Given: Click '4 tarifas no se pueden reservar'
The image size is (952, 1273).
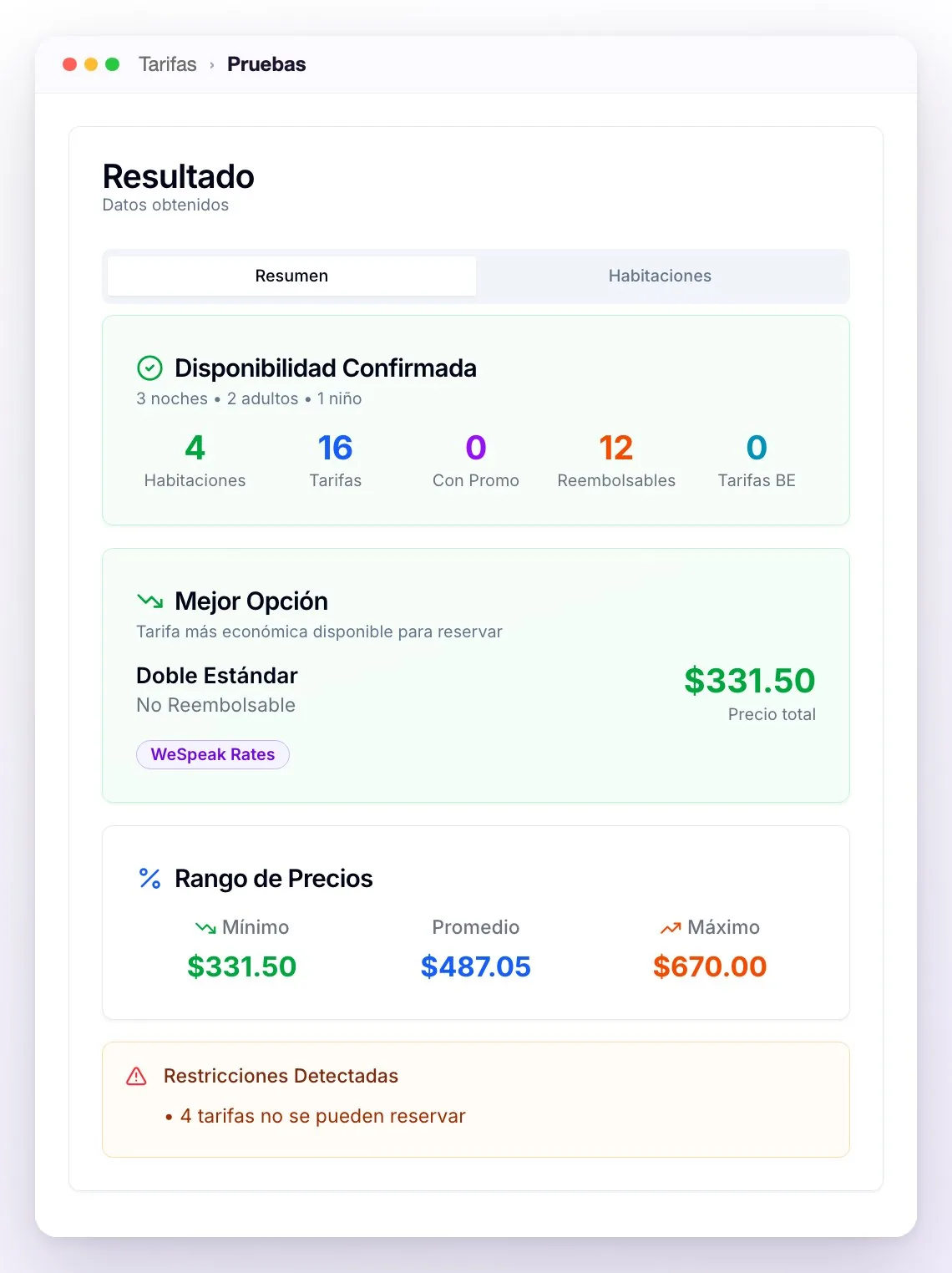Looking at the screenshot, I should coord(322,1116).
